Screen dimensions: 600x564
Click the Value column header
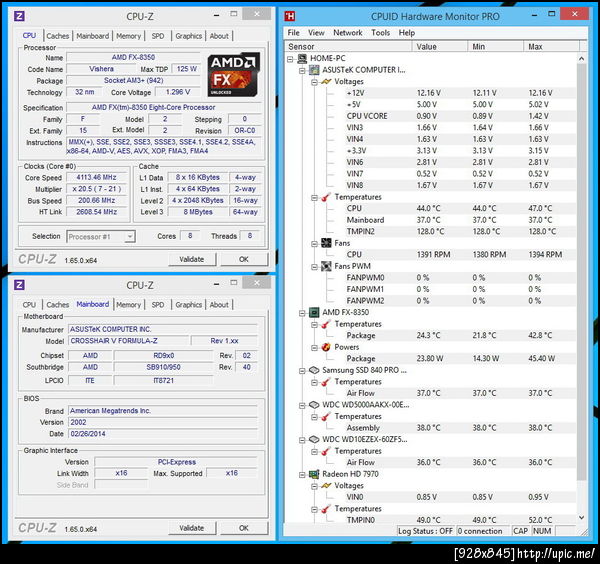pyautogui.click(x=439, y=47)
